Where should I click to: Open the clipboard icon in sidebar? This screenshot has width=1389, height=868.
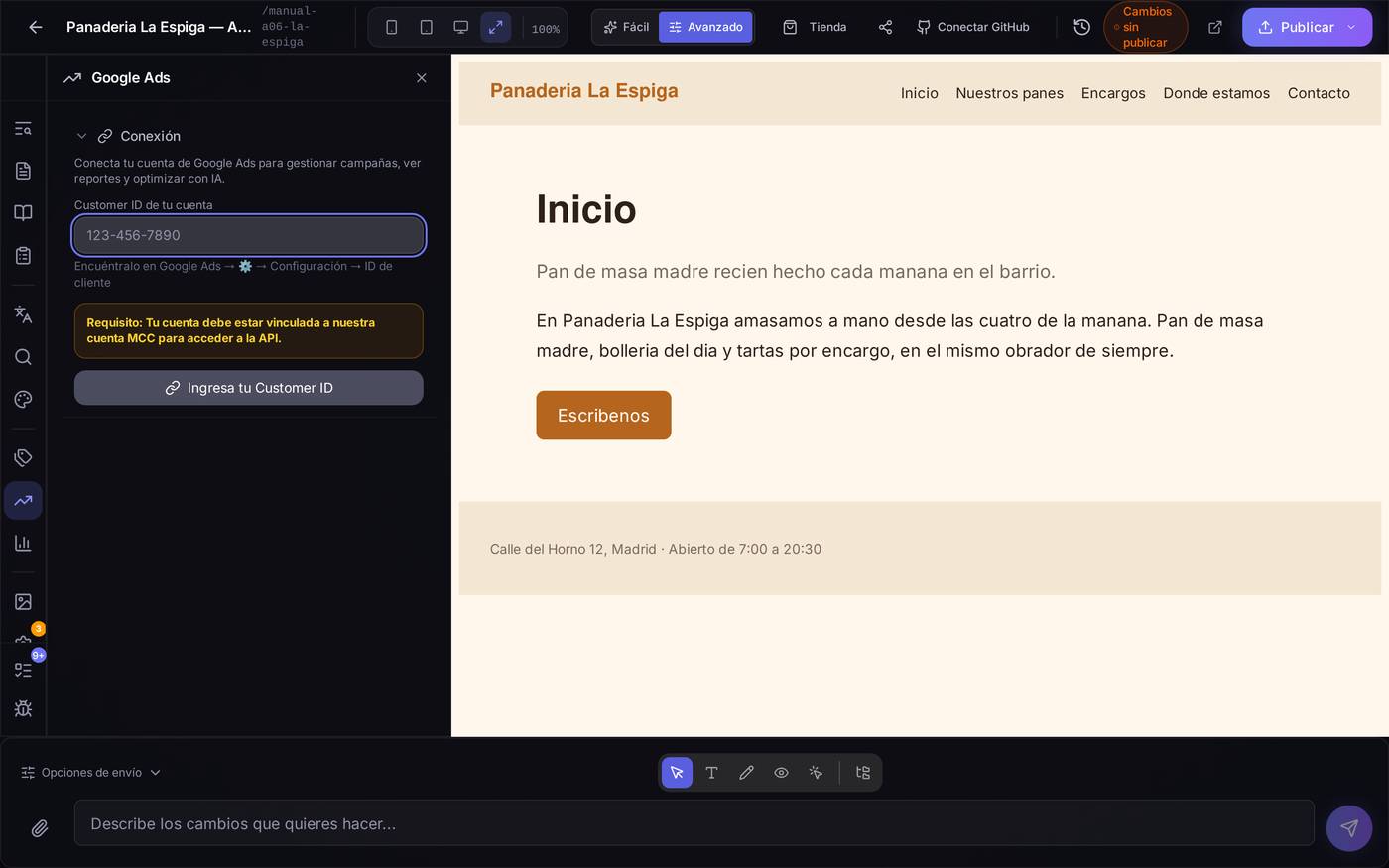tap(23, 256)
